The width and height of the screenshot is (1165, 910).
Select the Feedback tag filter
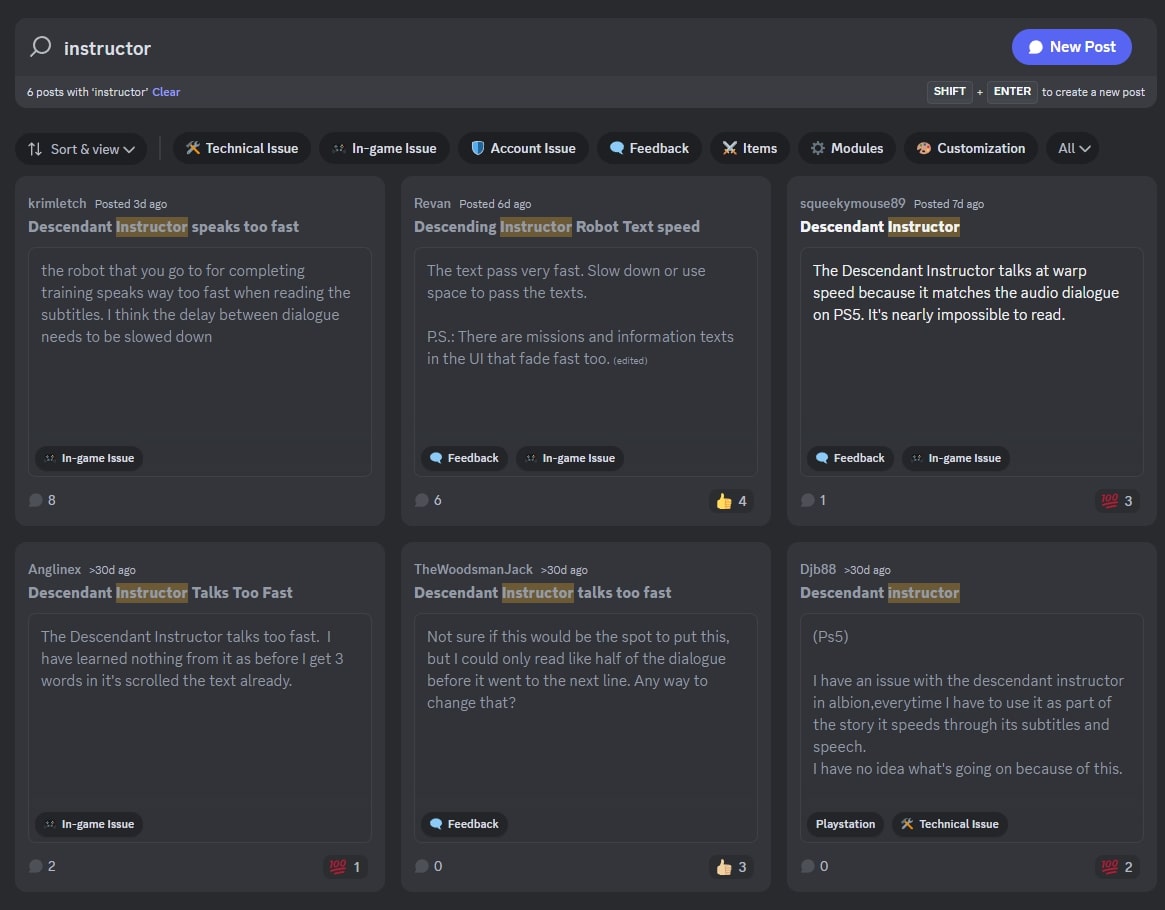[x=649, y=149]
